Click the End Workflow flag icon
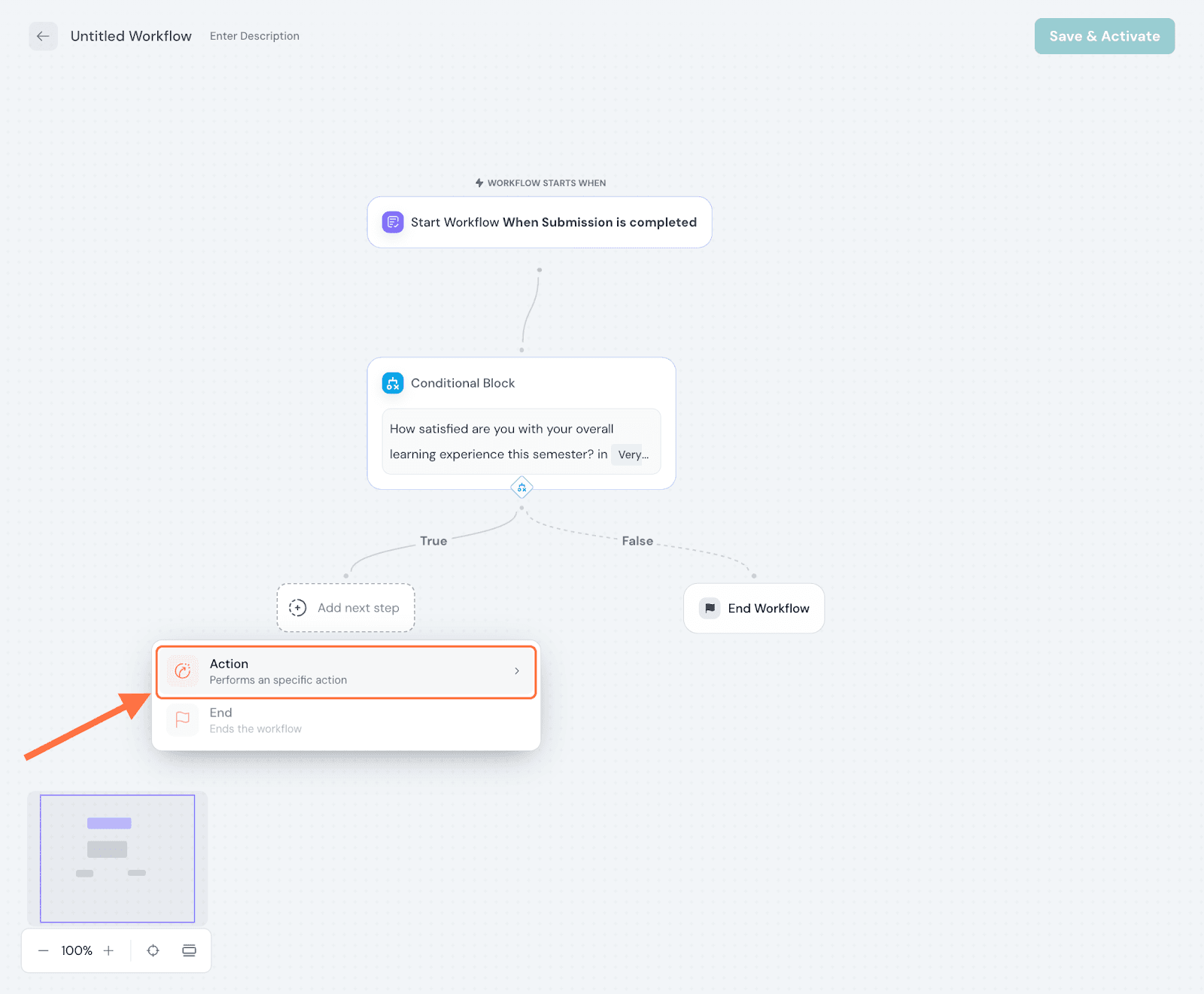 710,608
